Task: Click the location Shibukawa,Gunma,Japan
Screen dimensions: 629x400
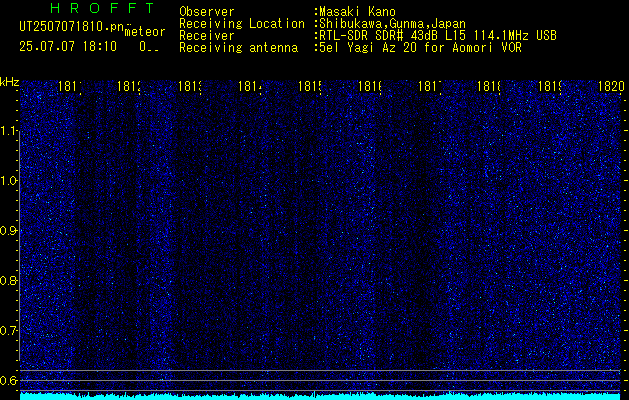Action: point(392,24)
